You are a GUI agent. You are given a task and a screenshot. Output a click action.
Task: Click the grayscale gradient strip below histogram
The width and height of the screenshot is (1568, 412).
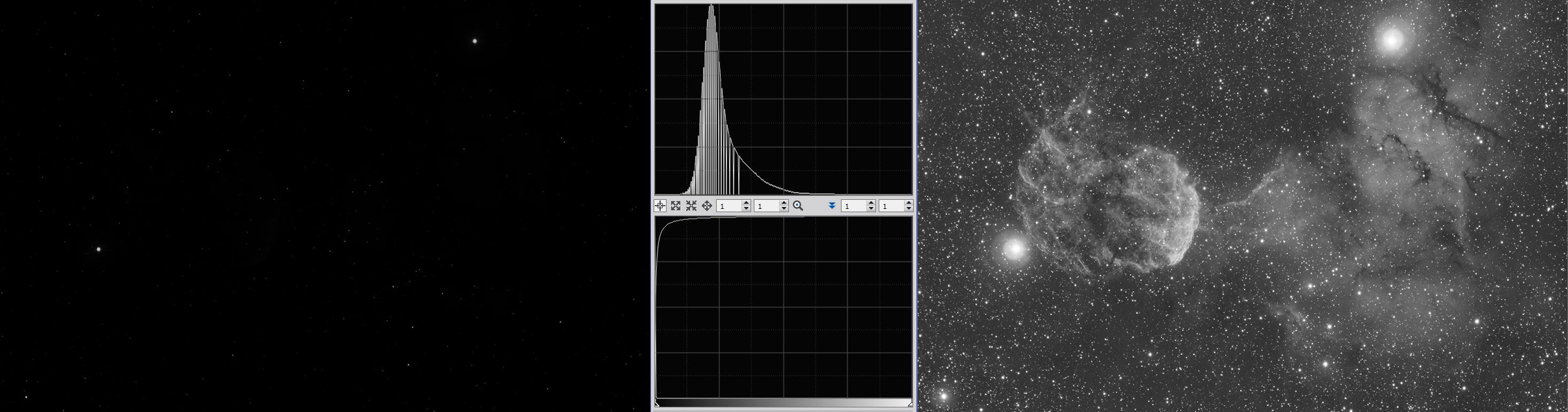(784, 403)
